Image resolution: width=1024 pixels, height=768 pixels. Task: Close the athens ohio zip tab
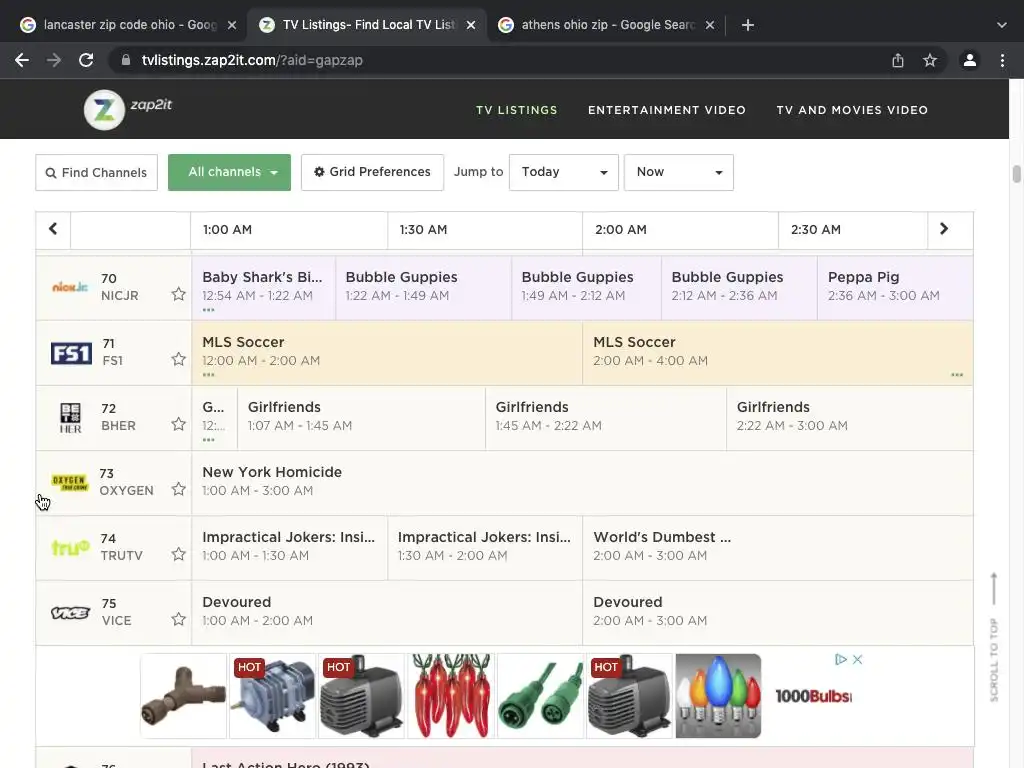click(x=710, y=25)
